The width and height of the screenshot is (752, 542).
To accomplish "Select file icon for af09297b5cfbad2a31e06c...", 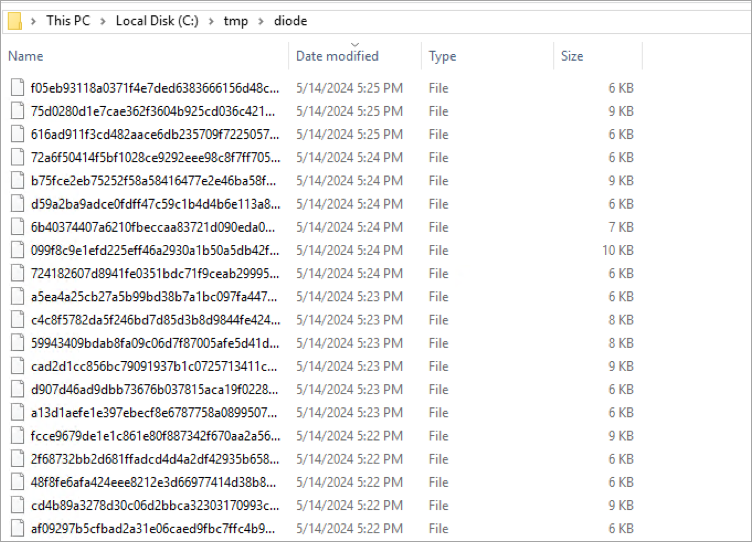I will coord(18,528).
